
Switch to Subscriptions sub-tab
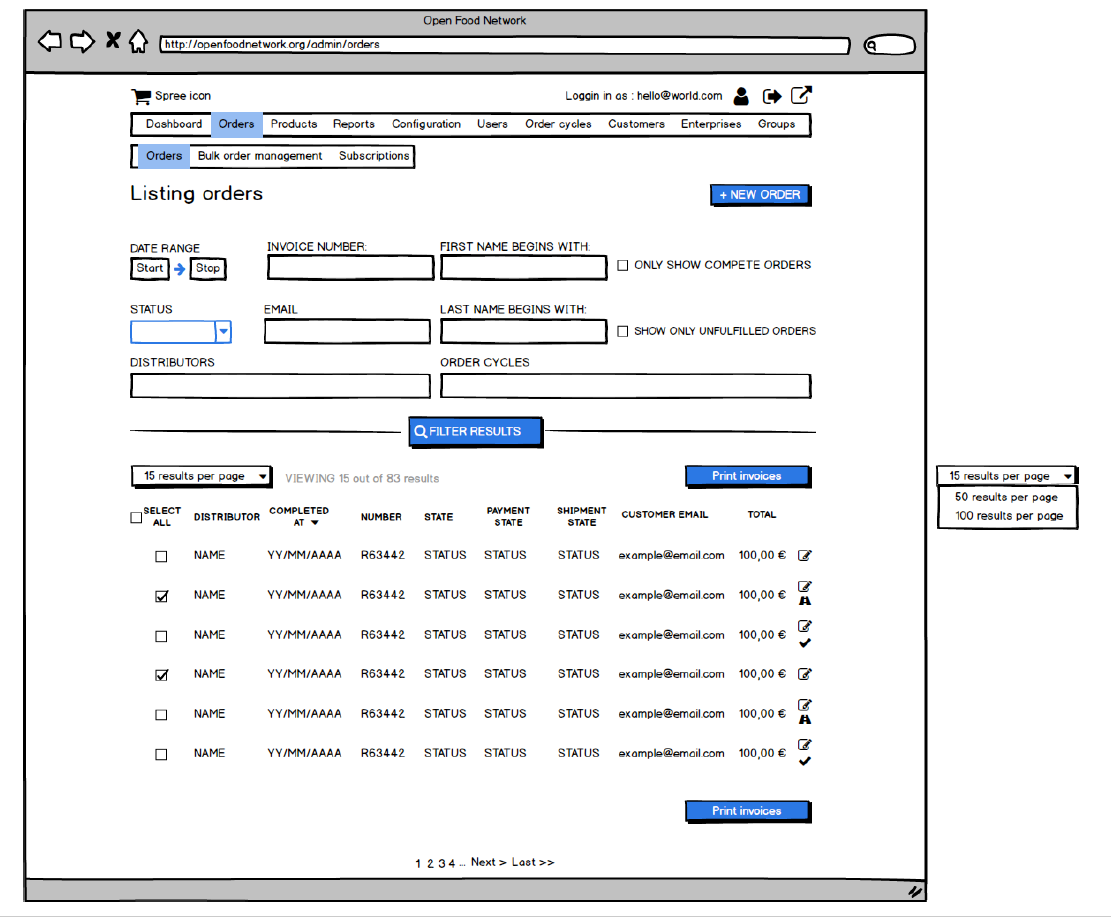point(374,156)
